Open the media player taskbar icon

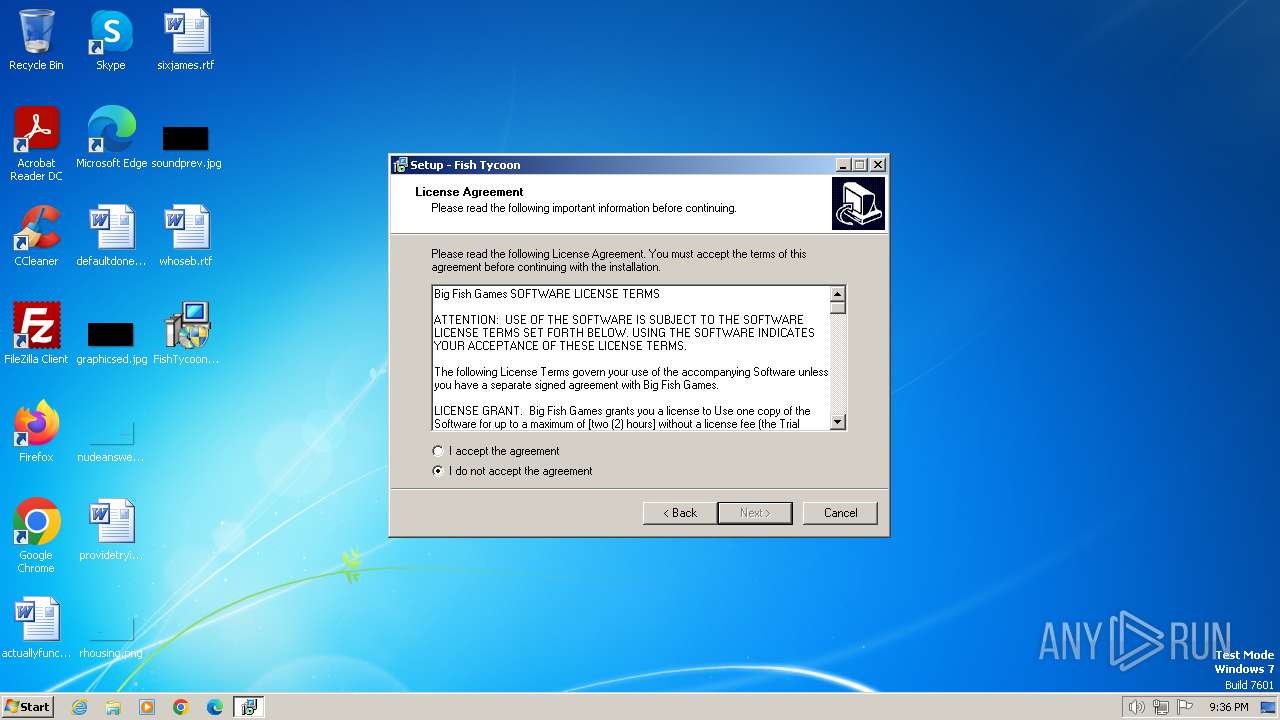pos(147,707)
